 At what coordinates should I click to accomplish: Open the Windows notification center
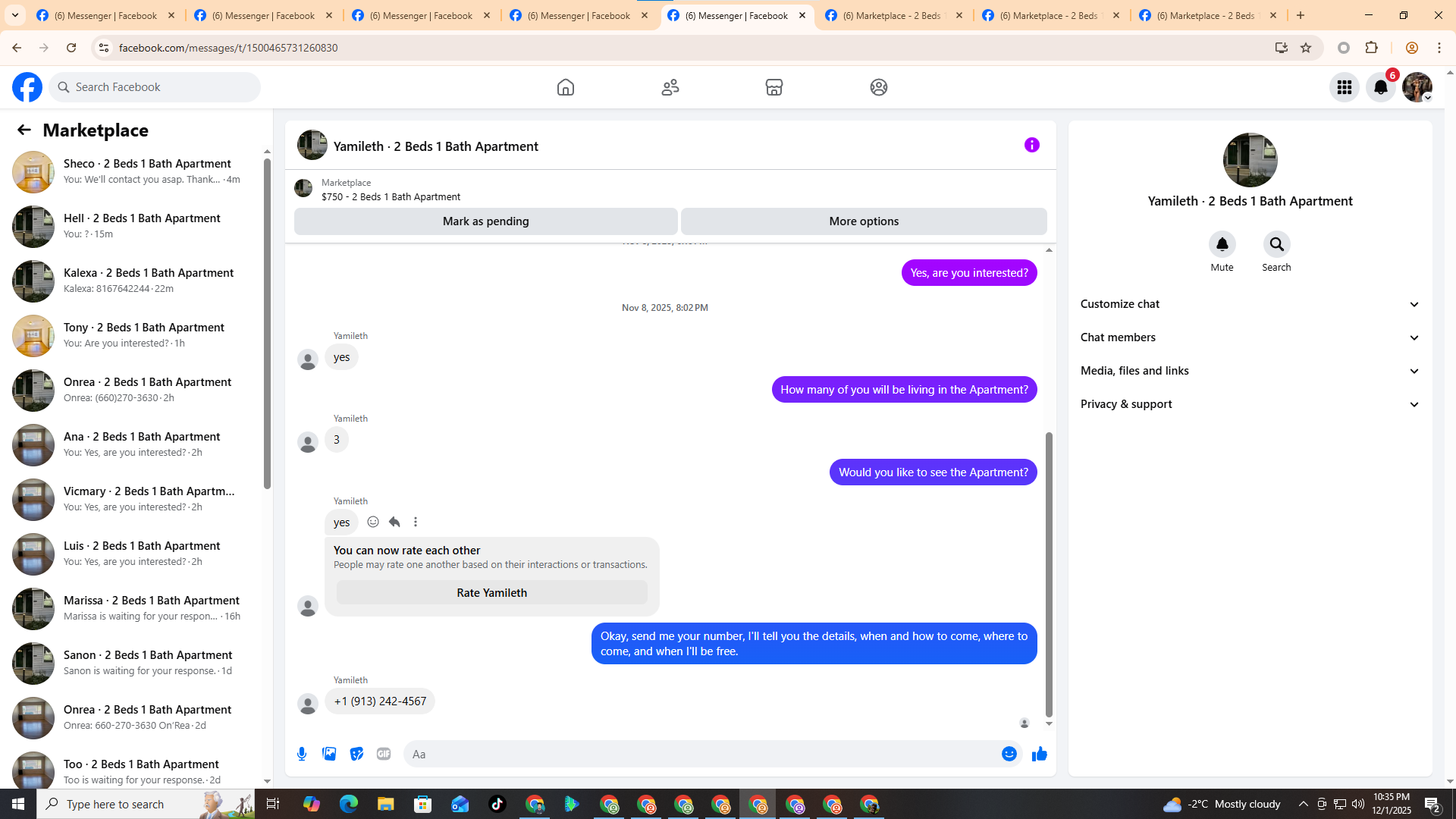click(1432, 804)
